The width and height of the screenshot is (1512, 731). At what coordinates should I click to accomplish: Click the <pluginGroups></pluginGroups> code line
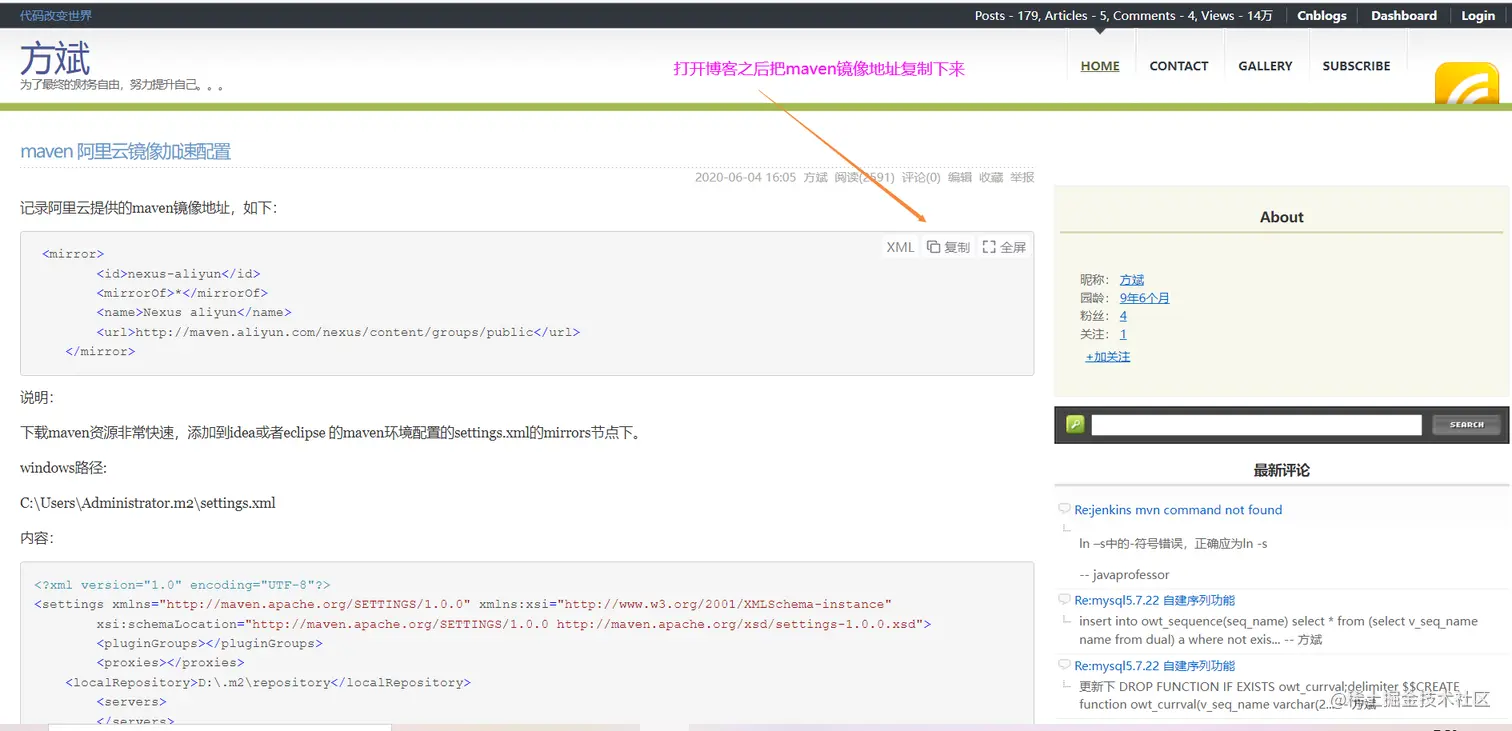pyautogui.click(x=210, y=643)
